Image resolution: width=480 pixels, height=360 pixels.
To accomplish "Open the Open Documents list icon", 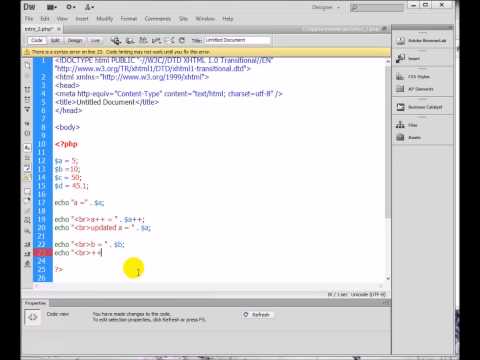I will coord(28,65).
